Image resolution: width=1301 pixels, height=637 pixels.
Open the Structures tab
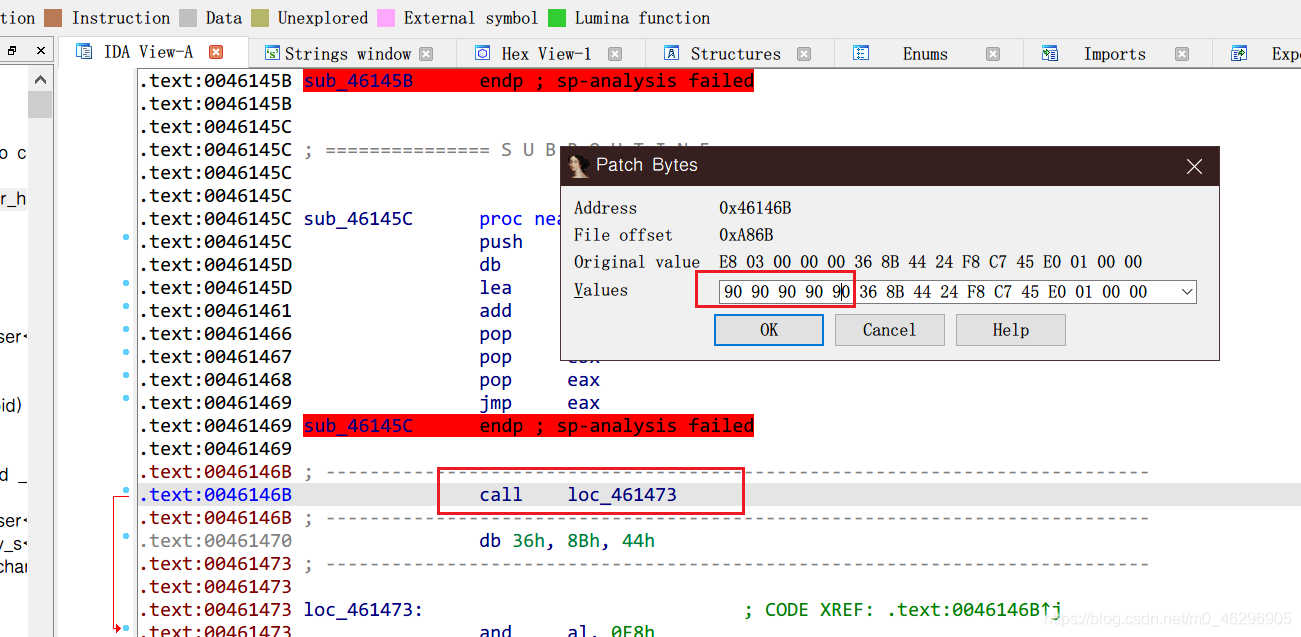(735, 54)
